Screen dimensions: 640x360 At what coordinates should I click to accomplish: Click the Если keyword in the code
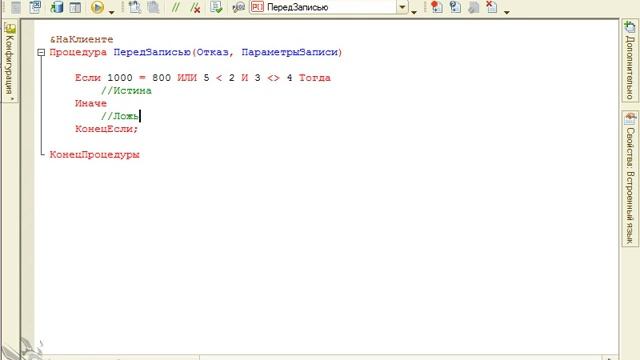point(88,78)
